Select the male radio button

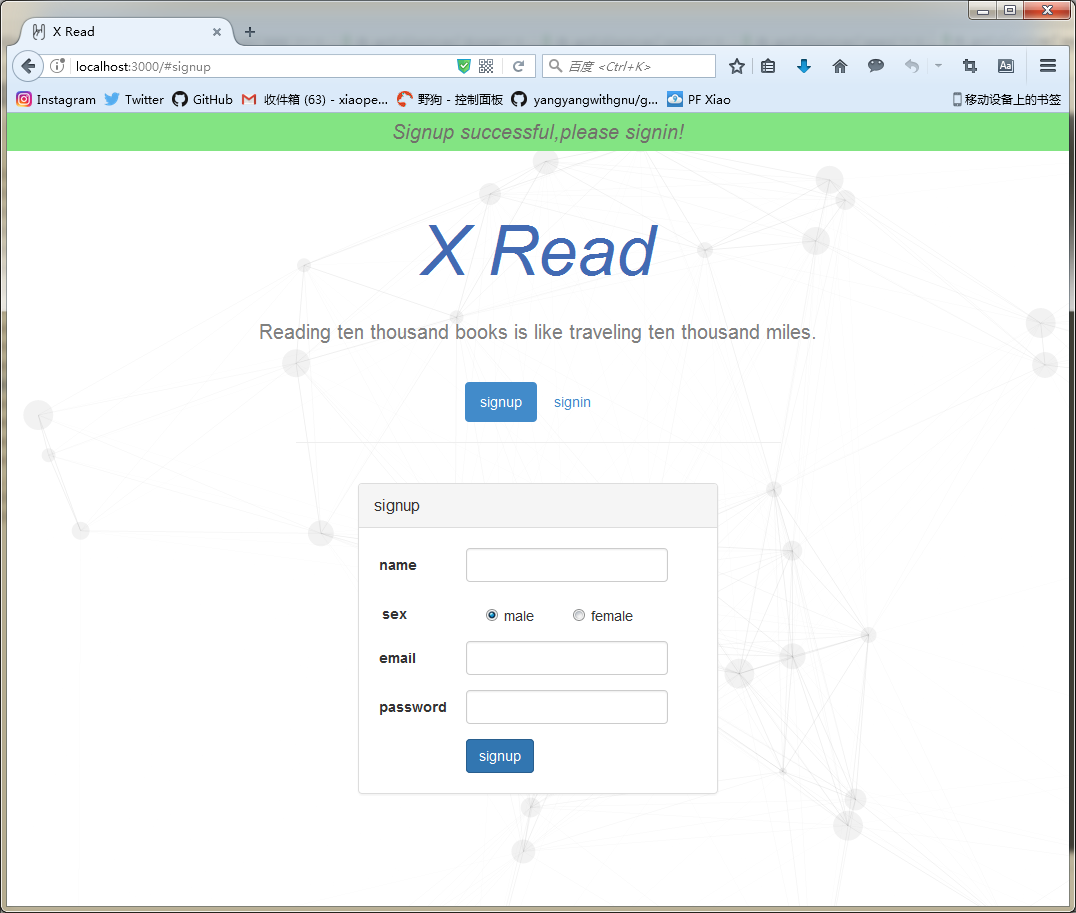[492, 615]
